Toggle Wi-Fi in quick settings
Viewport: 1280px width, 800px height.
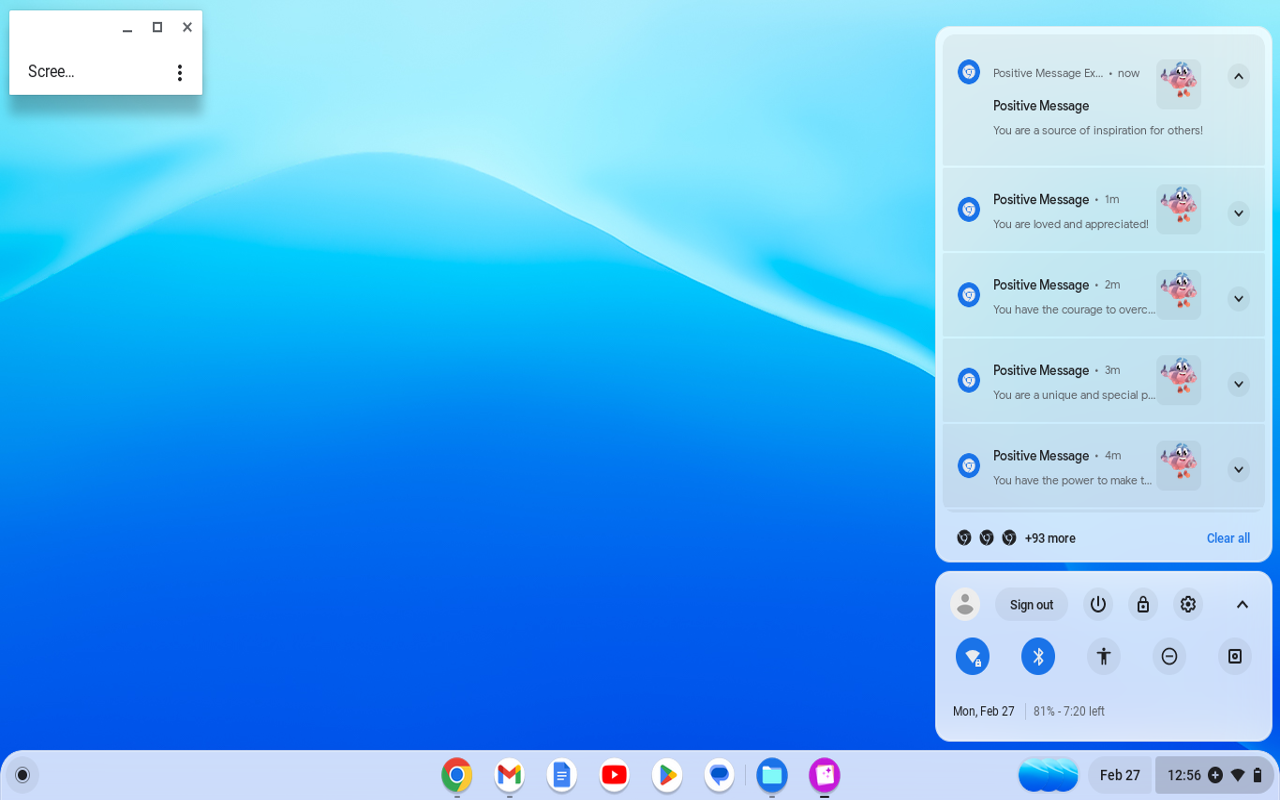972,656
